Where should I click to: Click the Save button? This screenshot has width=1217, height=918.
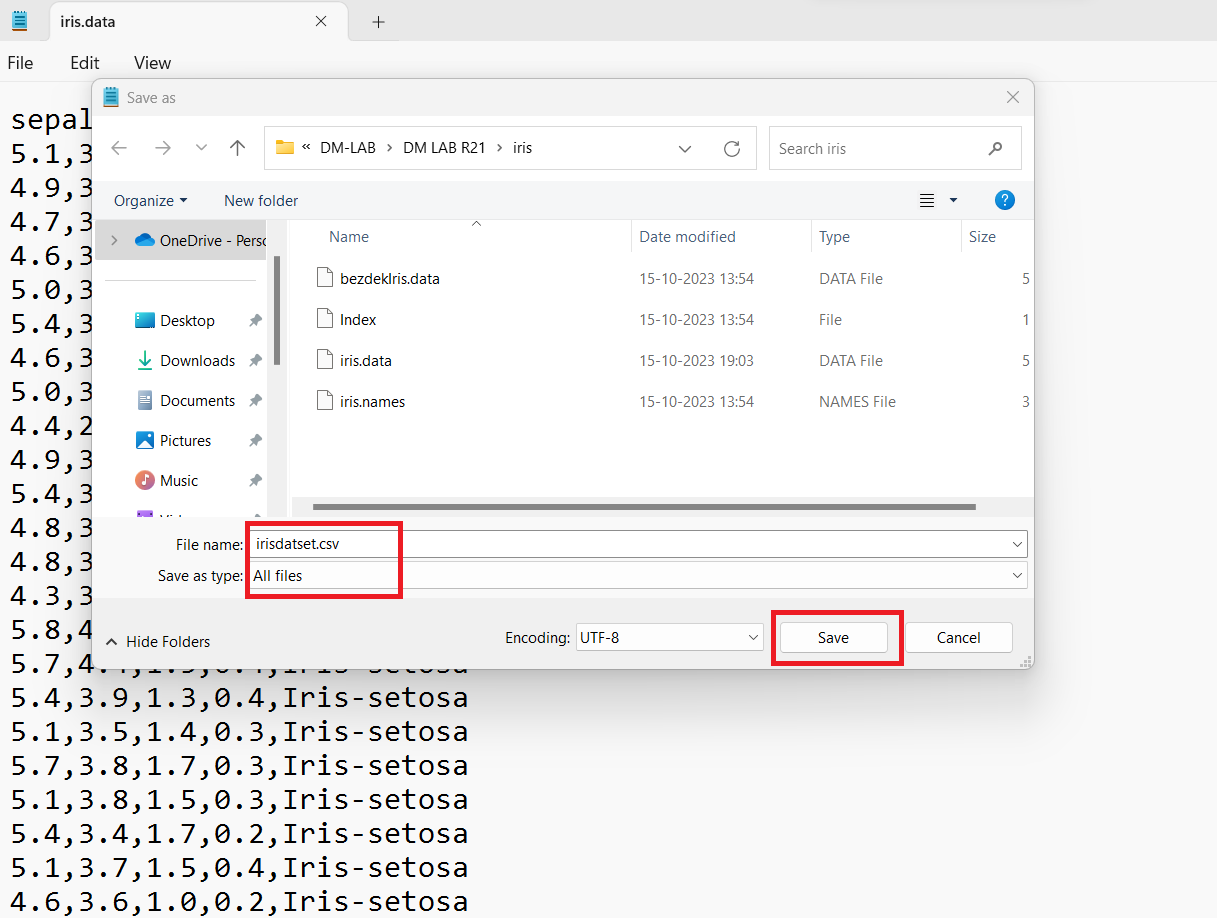tap(833, 637)
